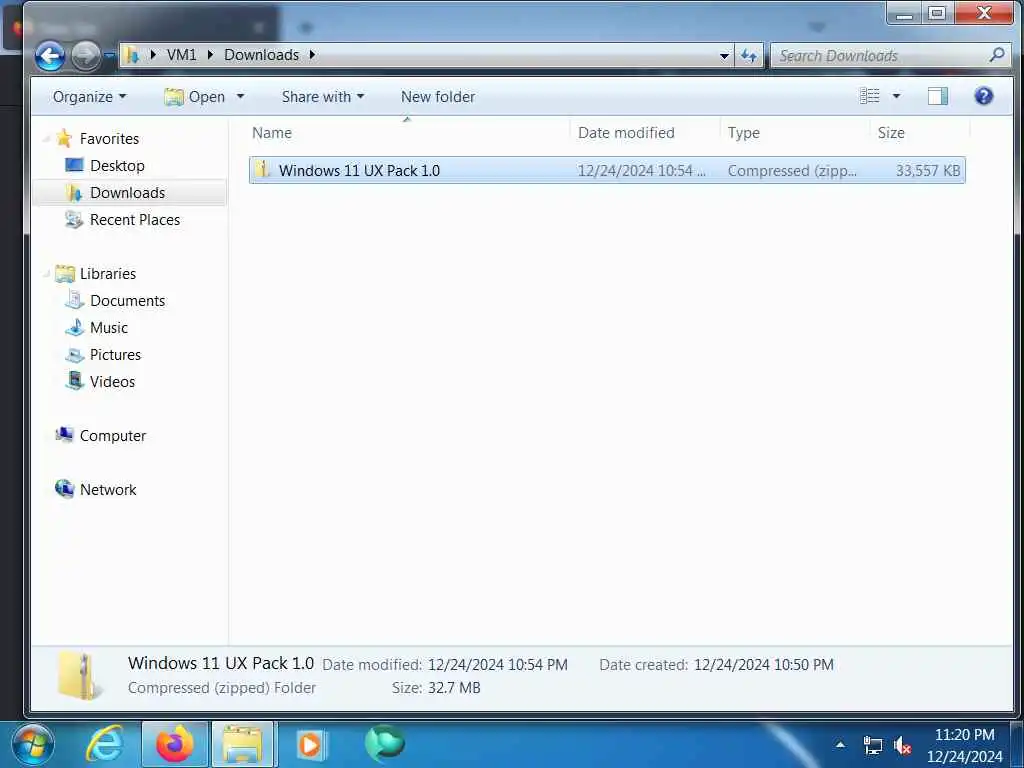Click the search magnifier icon
The width and height of the screenshot is (1024, 768).
point(997,55)
